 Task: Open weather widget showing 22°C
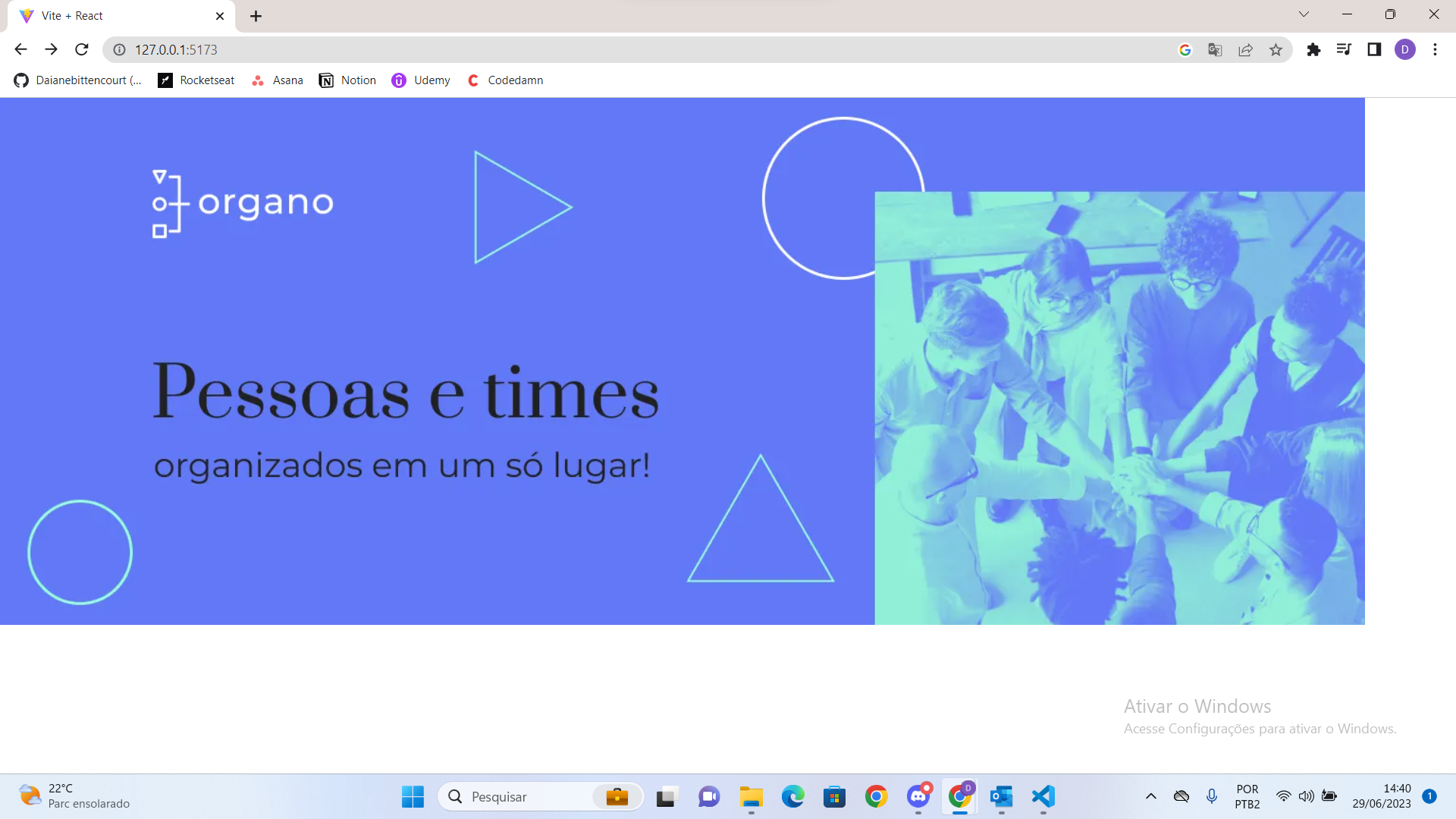tap(74, 797)
